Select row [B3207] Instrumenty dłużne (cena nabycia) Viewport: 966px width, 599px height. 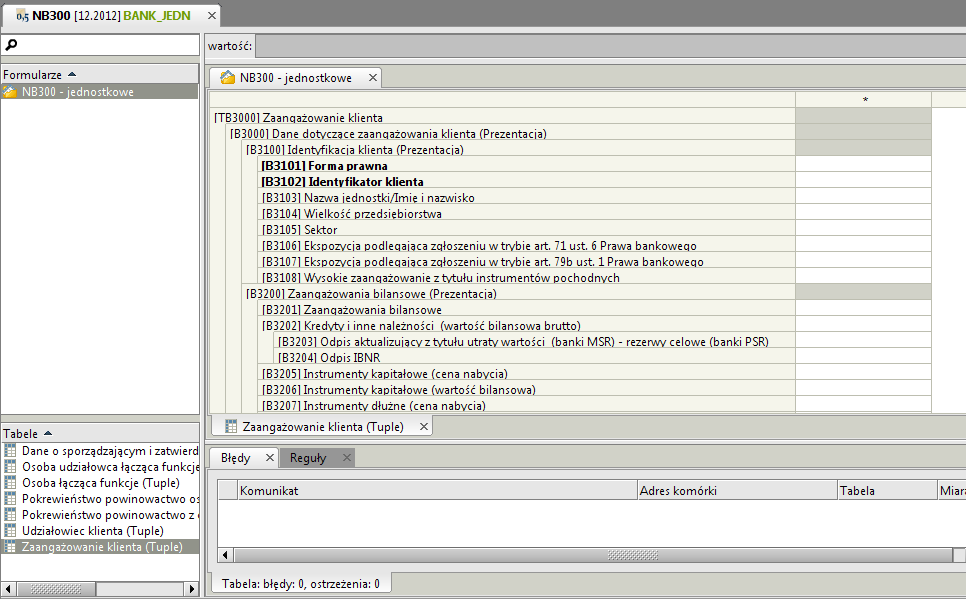pyautogui.click(x=527, y=405)
